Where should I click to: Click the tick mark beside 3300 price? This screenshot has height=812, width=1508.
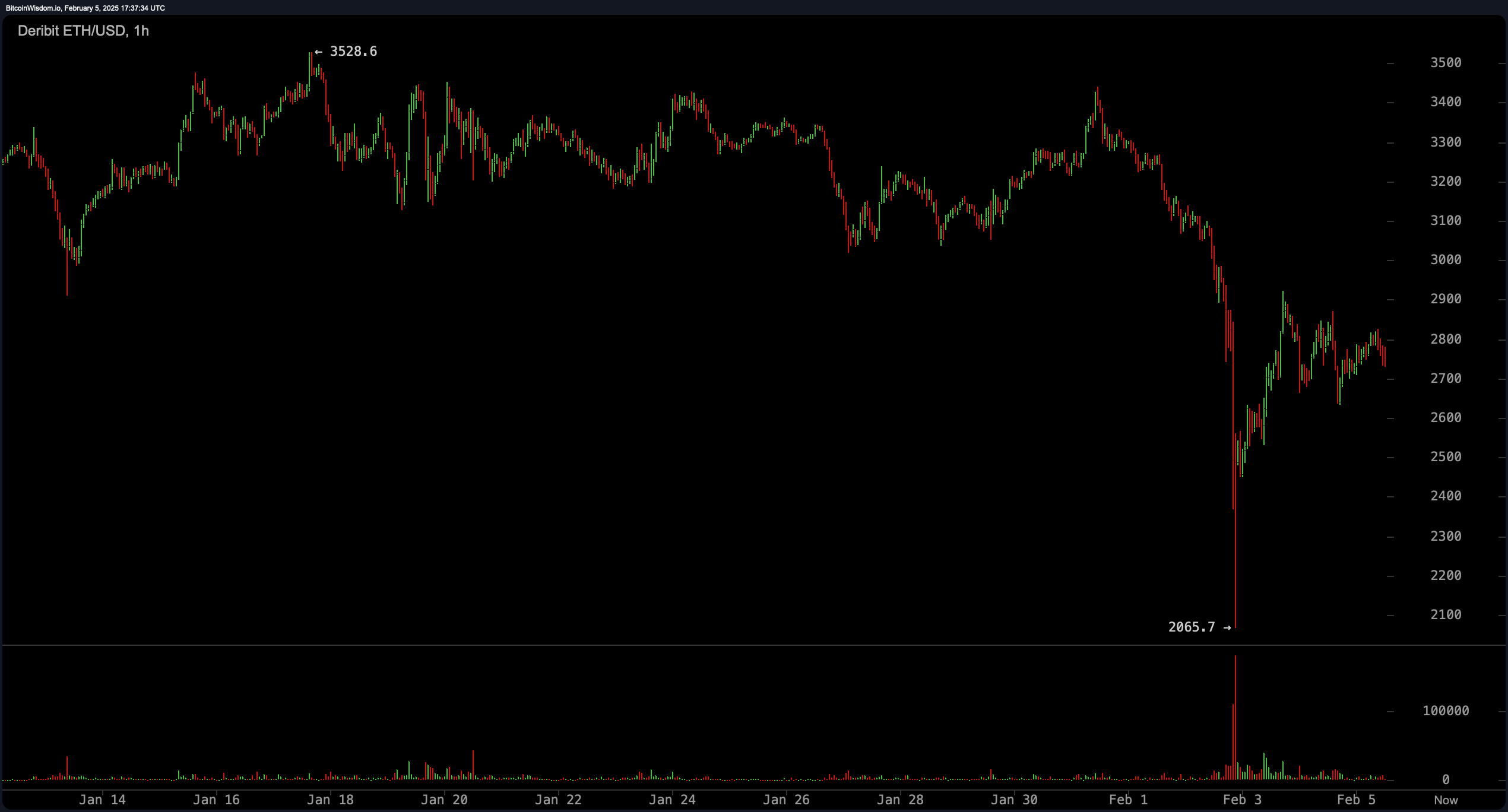point(1392,142)
